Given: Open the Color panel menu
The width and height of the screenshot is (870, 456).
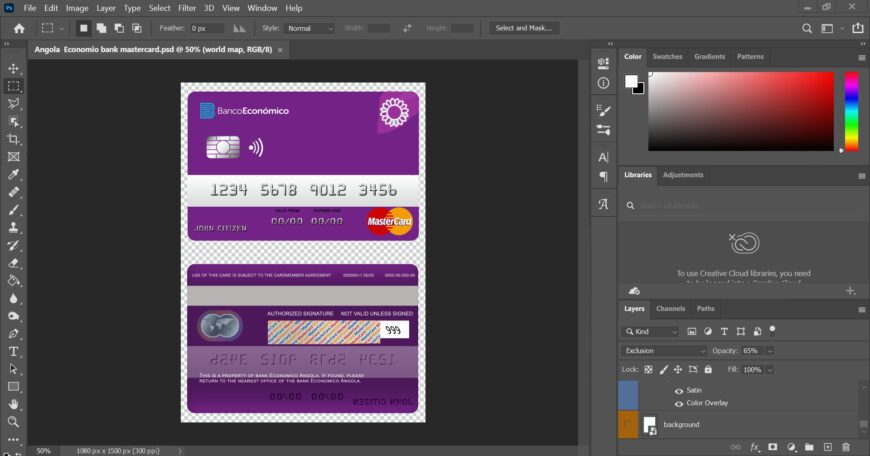Looking at the screenshot, I should [862, 57].
